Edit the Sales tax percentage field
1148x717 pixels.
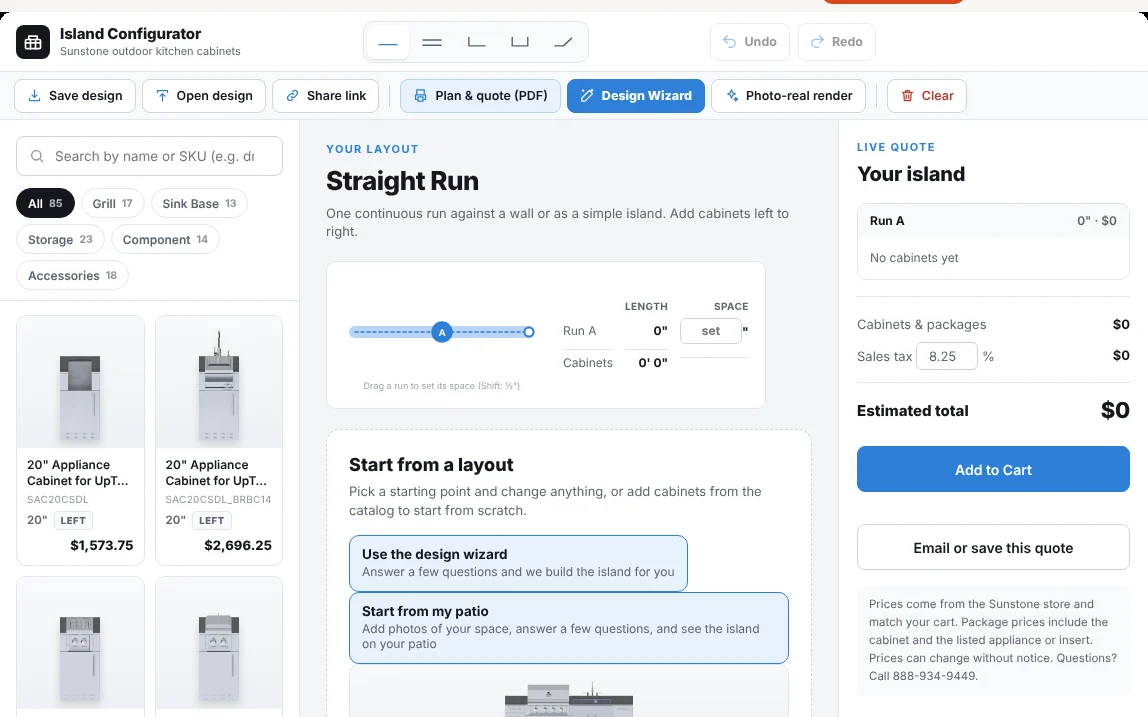tap(947, 357)
